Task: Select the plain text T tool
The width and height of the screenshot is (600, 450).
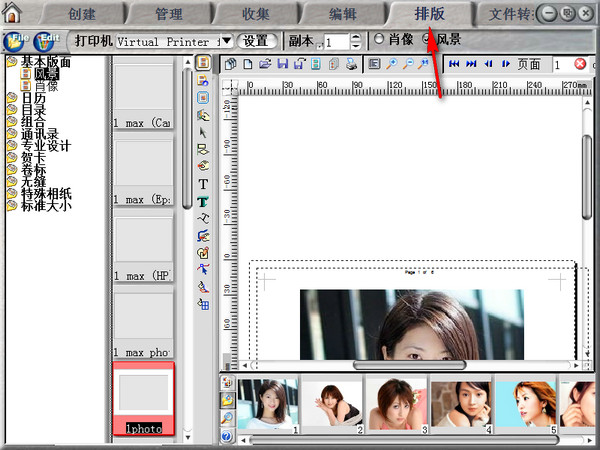Action: (x=203, y=184)
